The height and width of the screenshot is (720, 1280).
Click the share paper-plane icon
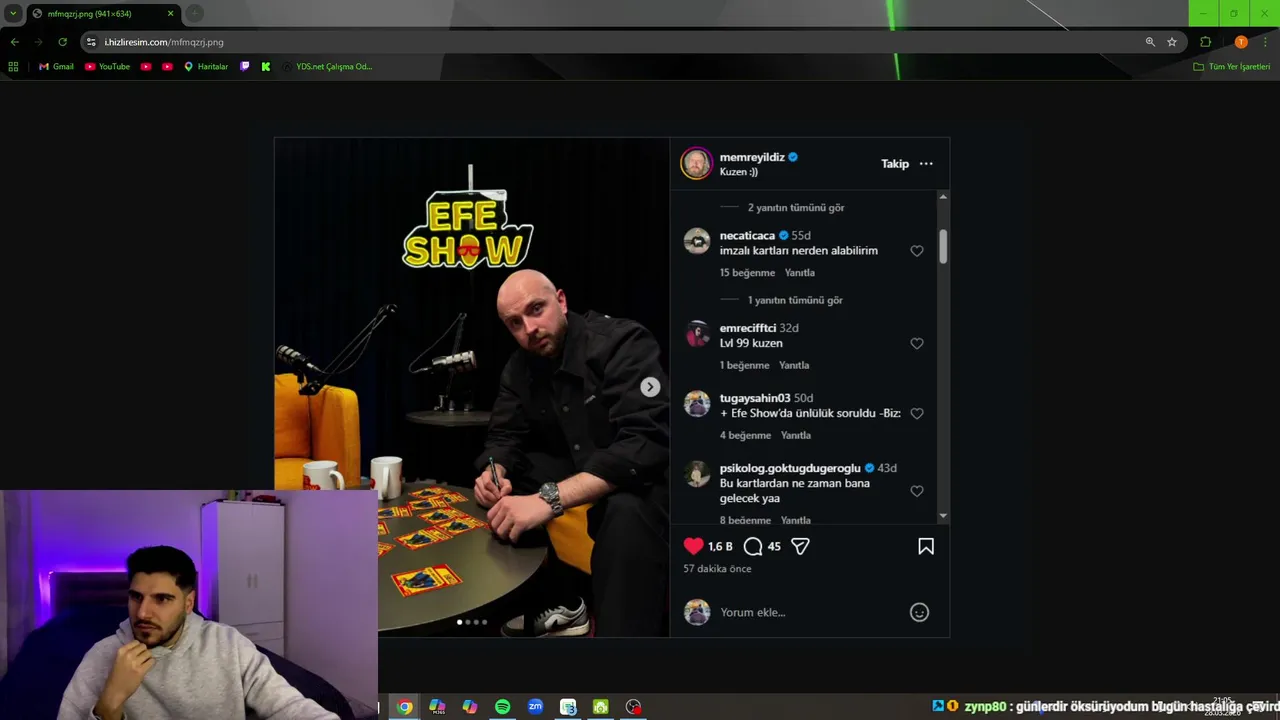pyautogui.click(x=800, y=546)
